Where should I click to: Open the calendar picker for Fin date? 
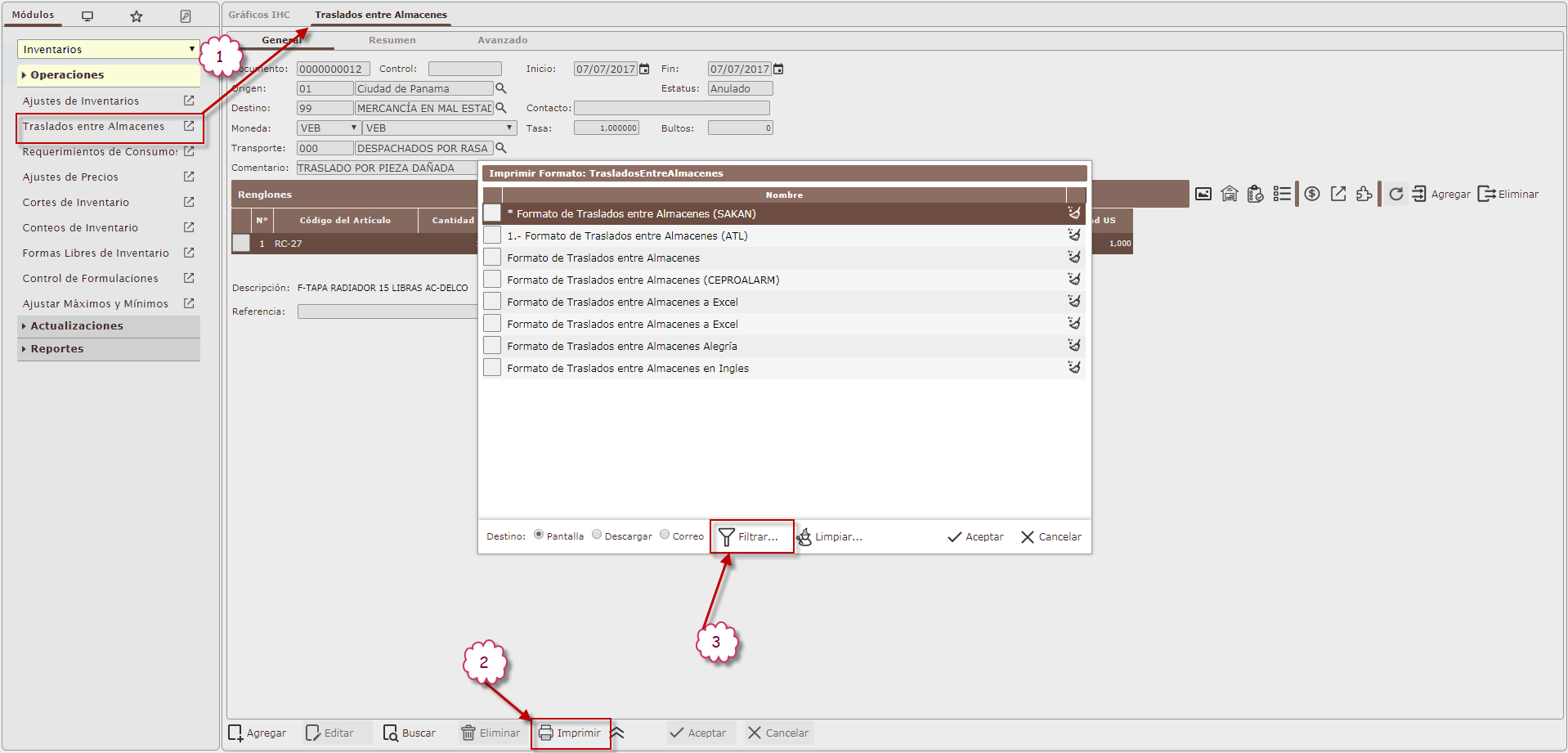click(778, 69)
